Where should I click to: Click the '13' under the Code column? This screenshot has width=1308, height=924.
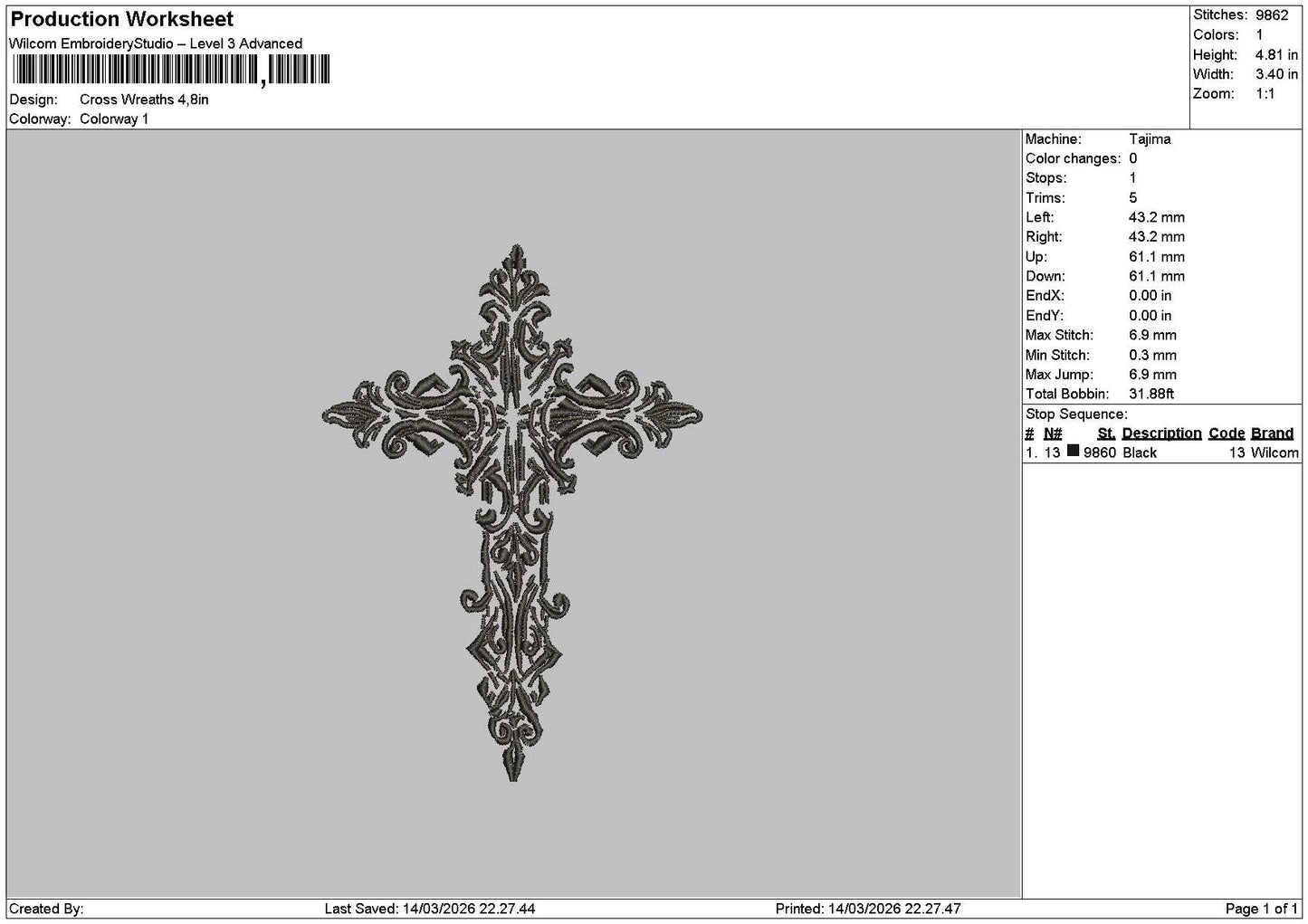click(1237, 453)
